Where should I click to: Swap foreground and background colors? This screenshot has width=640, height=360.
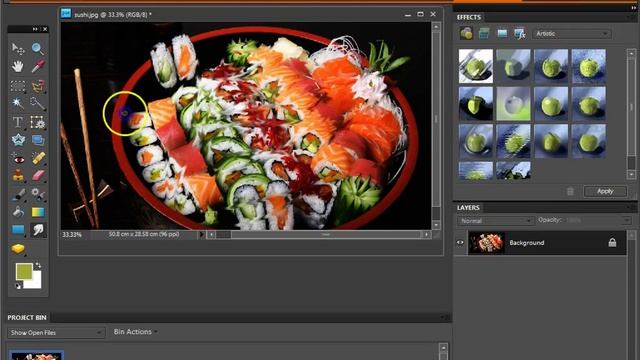pos(38,265)
